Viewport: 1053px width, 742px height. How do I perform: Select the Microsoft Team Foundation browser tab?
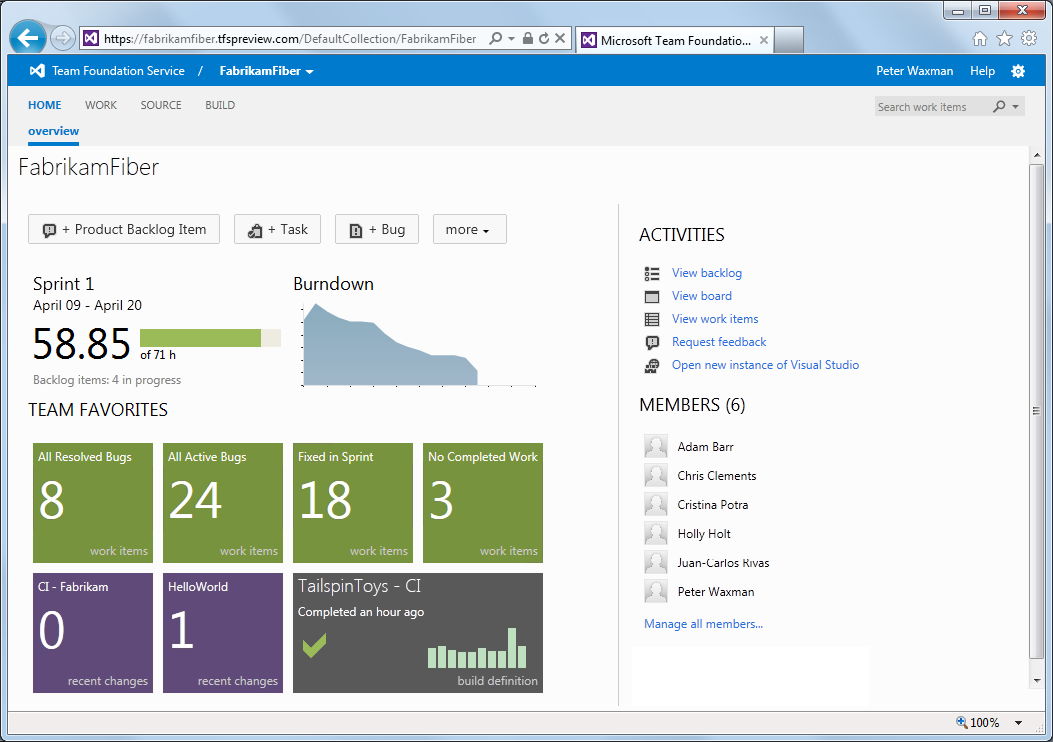tap(674, 40)
